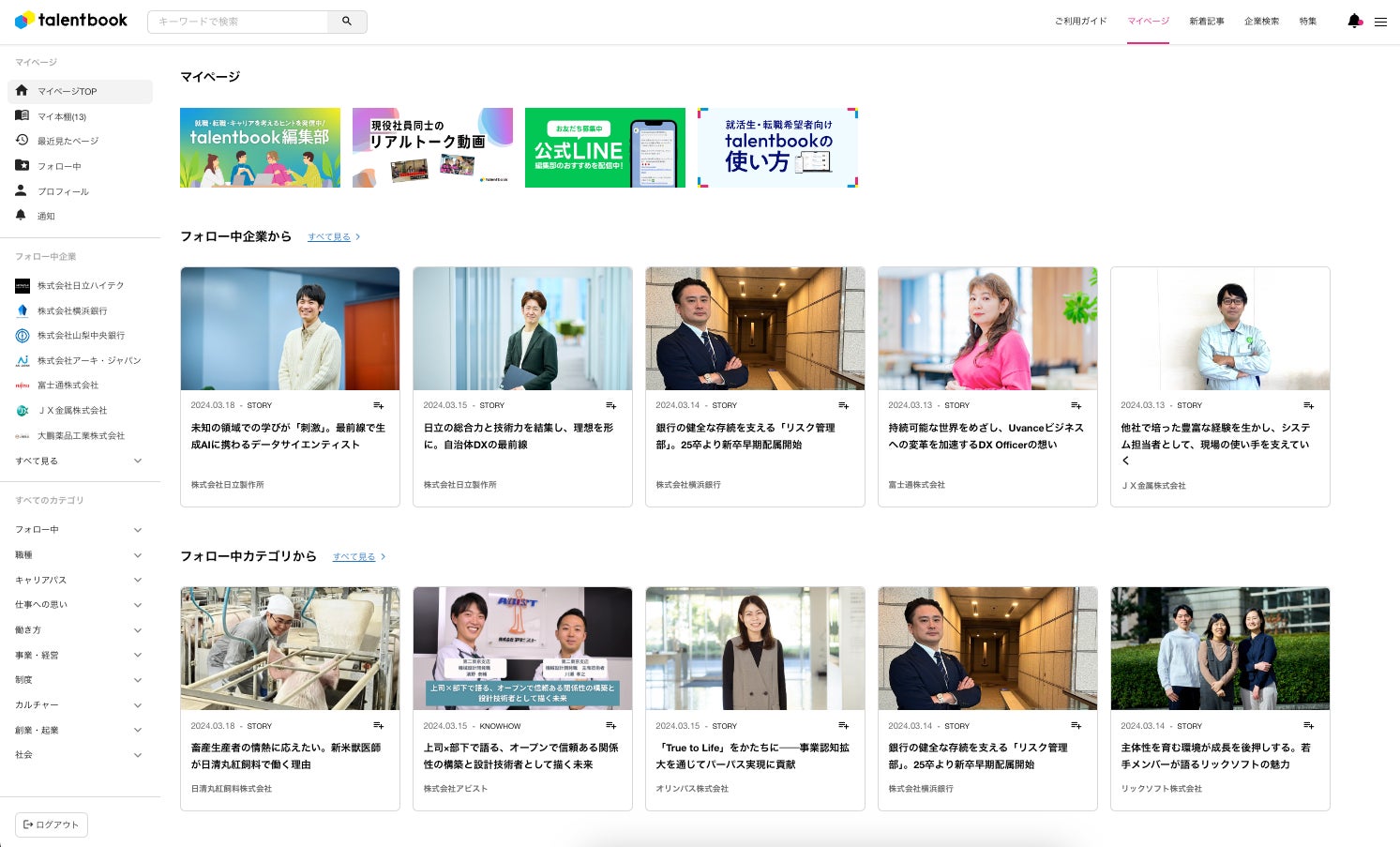1400x847 pixels.
Task: Click the history icon for 最近見たページ
Action: click(22, 141)
